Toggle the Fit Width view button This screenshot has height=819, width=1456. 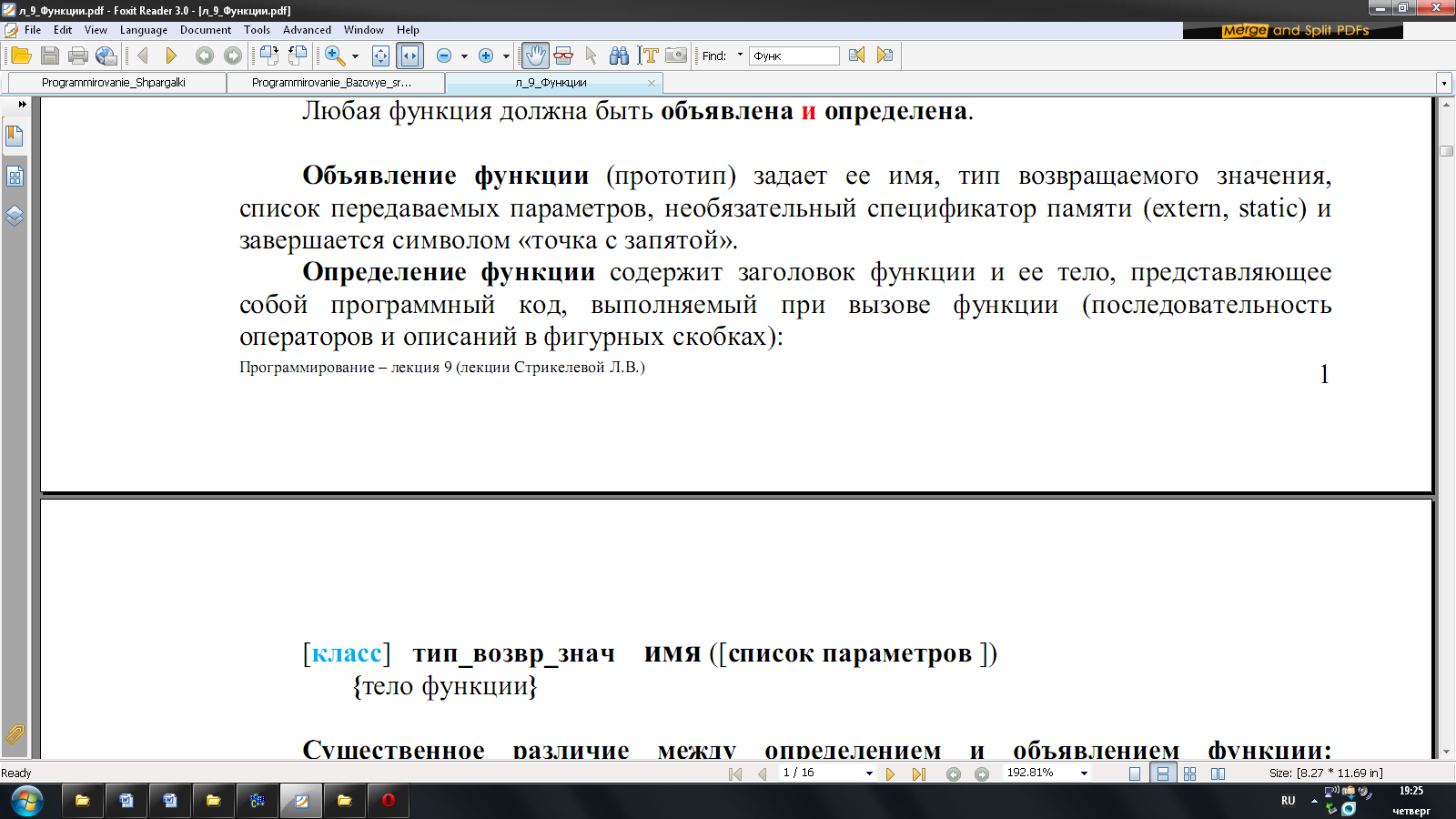tap(409, 56)
